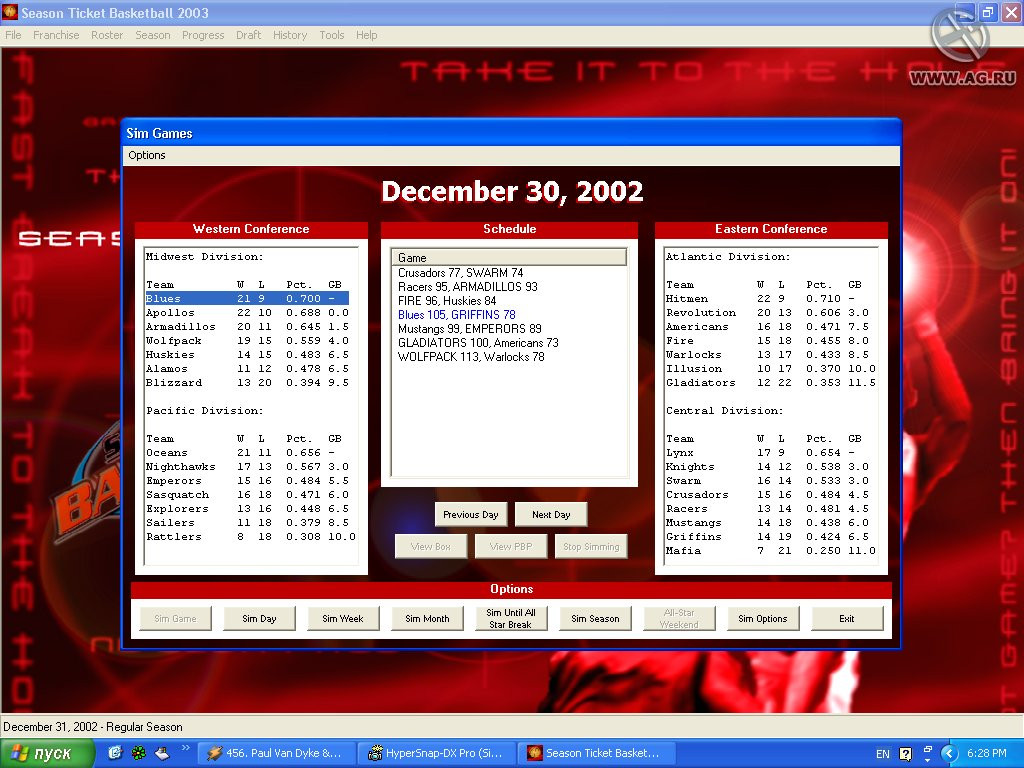Click Sasquatch row in Pacific Division

tap(247, 495)
